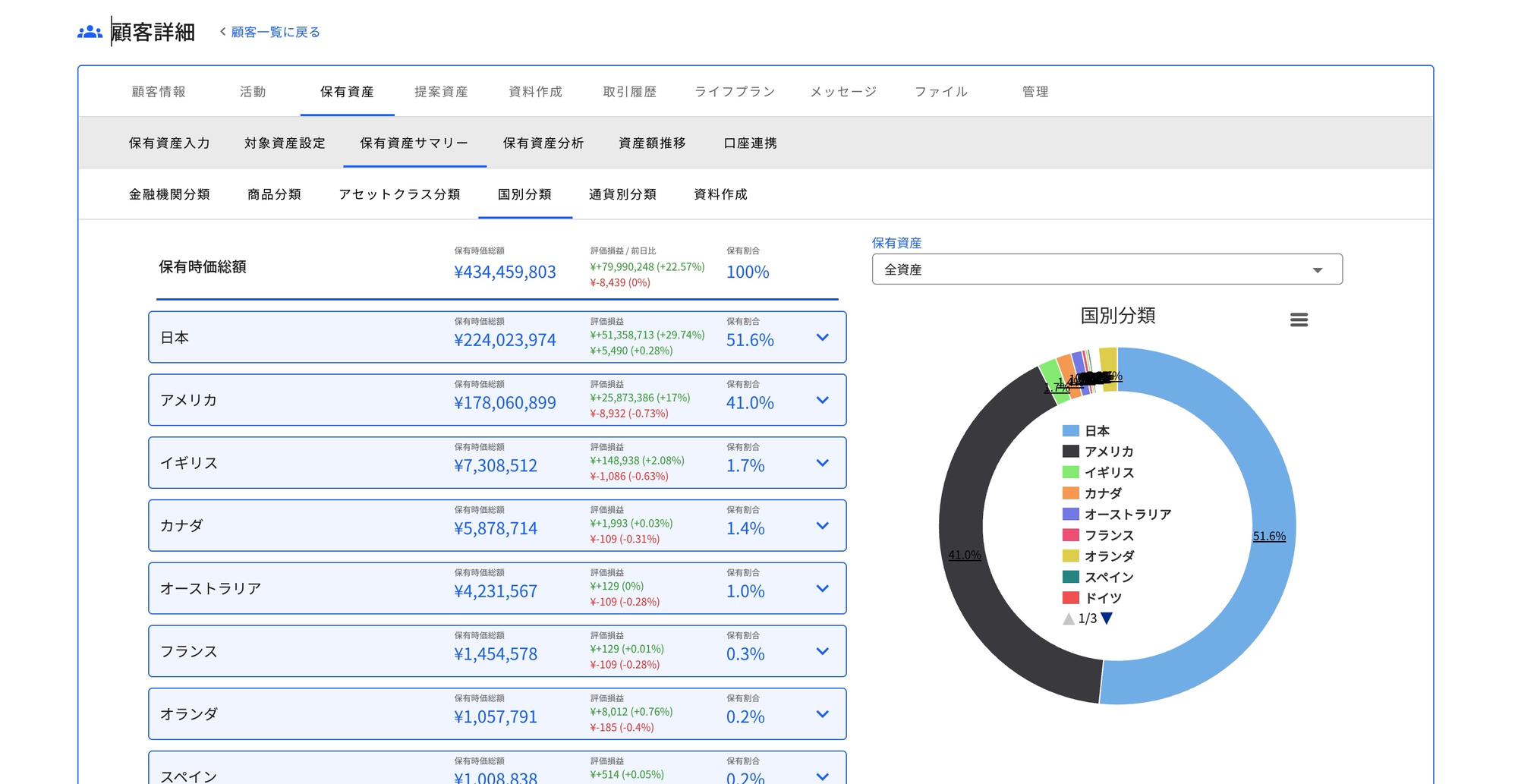The image size is (1518, 784).
Task: Toggle the ドイツ legend color swatch
Action: point(1071,597)
